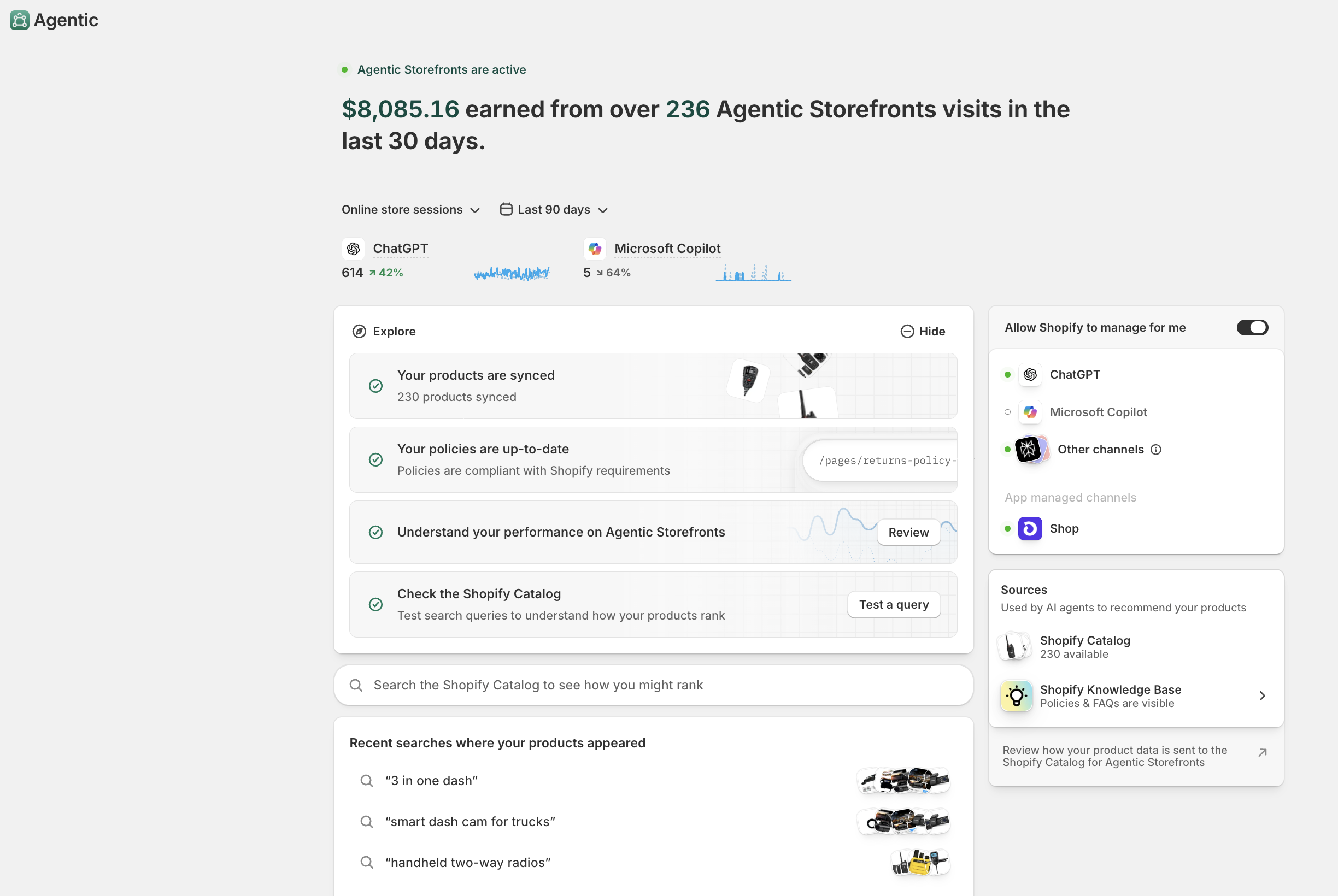Click the Search the Shopify Catalog input field
This screenshot has width=1338, height=896.
[653, 685]
